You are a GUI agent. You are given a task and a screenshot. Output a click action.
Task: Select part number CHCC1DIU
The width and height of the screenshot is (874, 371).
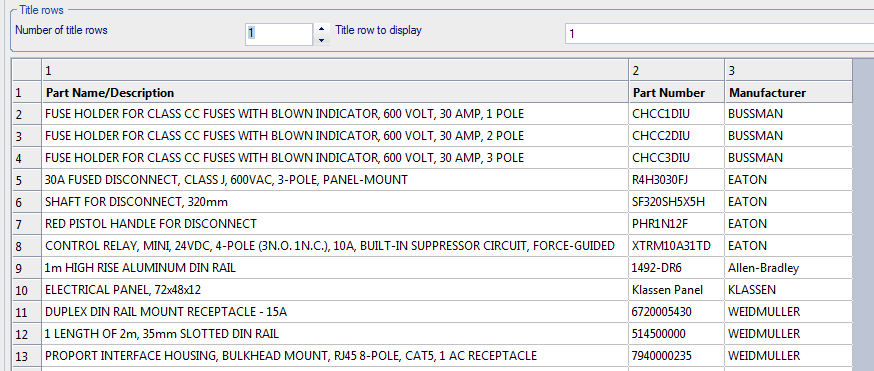(x=677, y=114)
